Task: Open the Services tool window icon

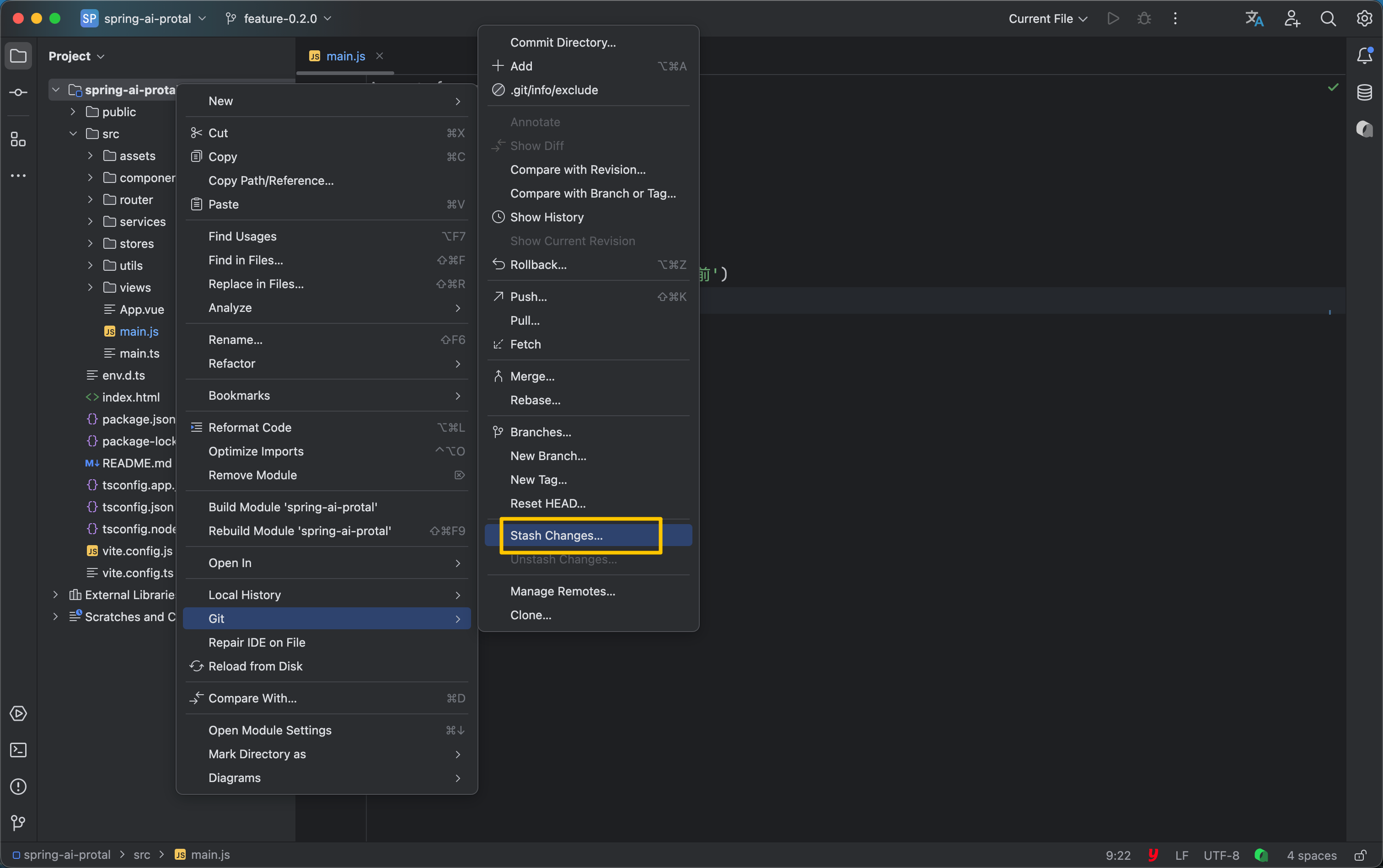Action: coord(18,713)
